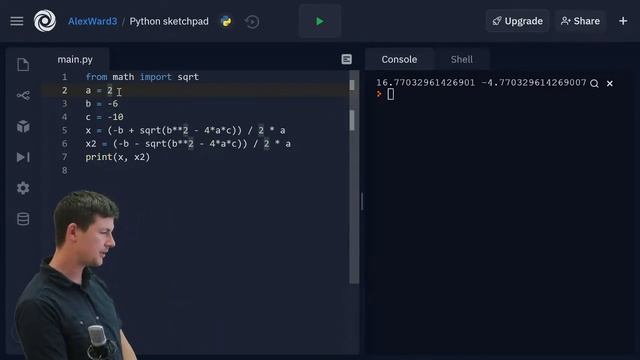Viewport: 640px width, 360px height.
Task: Open the hamburger menu
Action: [17, 21]
